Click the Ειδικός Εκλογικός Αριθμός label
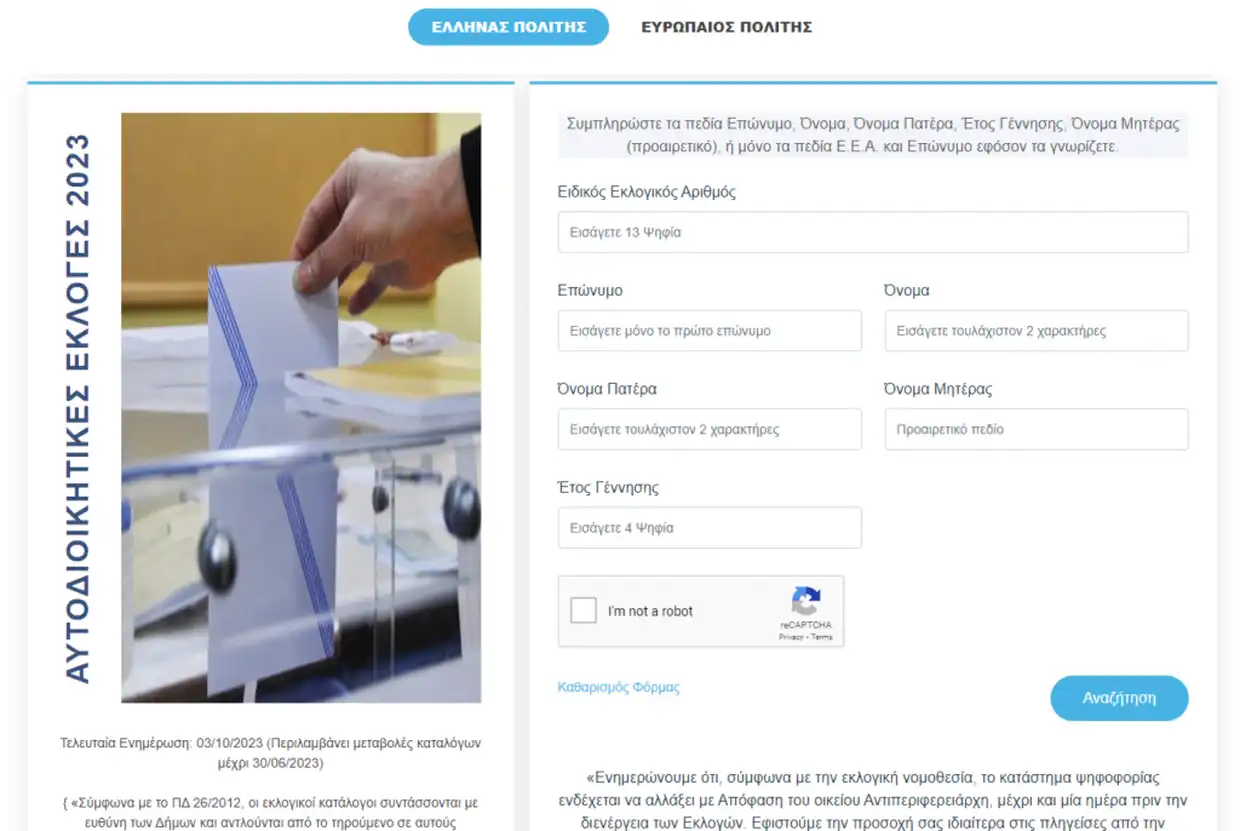Screen dimensions: 1240x831 (x=646, y=192)
